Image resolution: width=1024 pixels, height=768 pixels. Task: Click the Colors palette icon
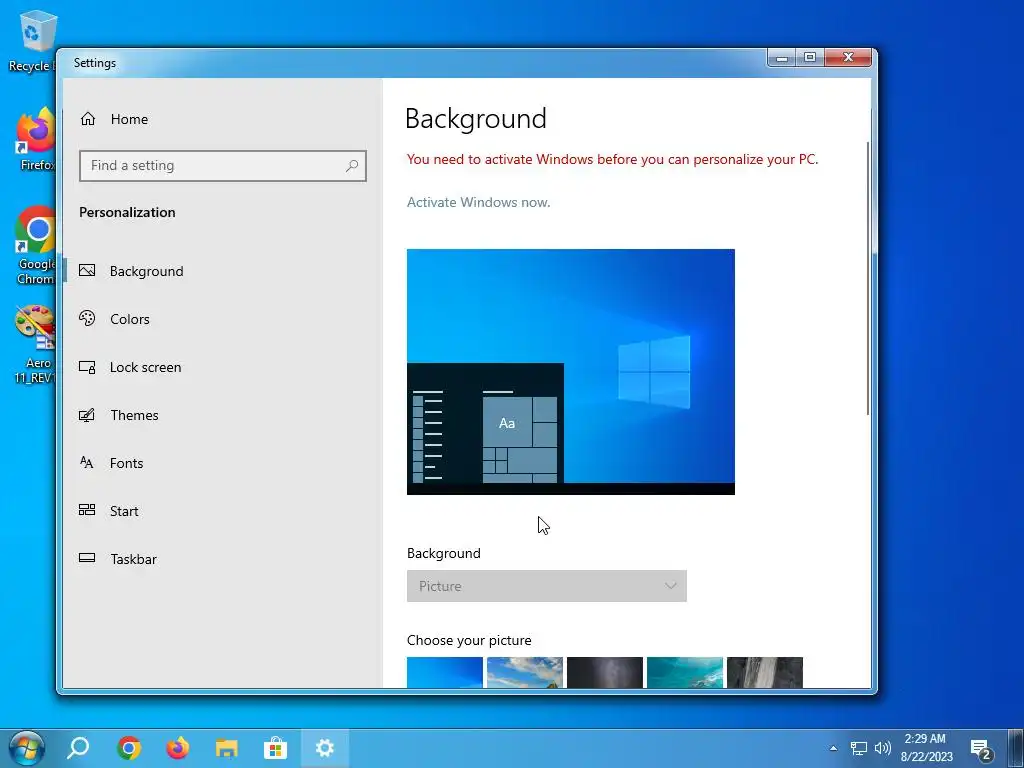(x=87, y=318)
